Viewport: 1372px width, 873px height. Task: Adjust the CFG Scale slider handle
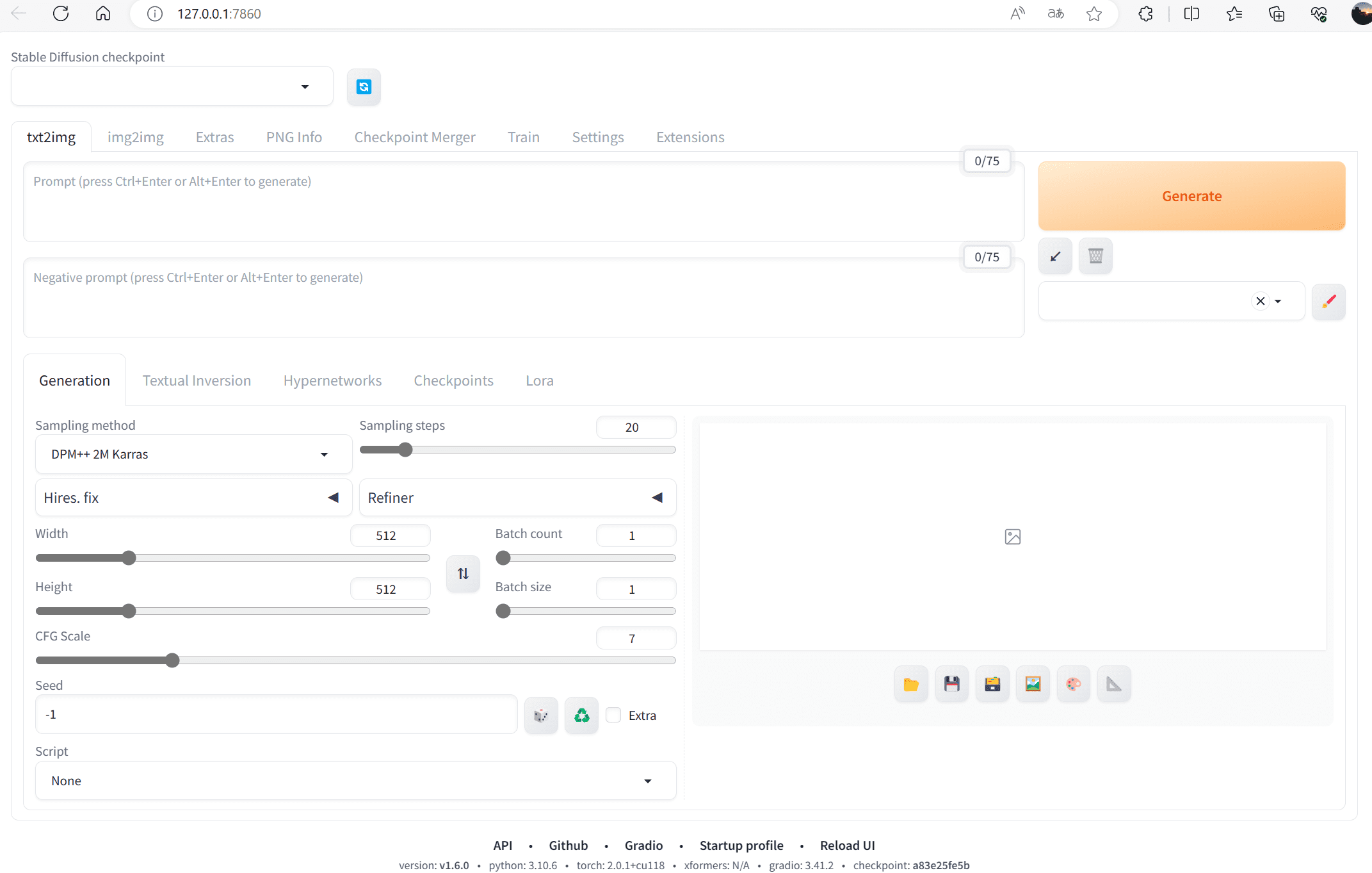[x=172, y=660]
